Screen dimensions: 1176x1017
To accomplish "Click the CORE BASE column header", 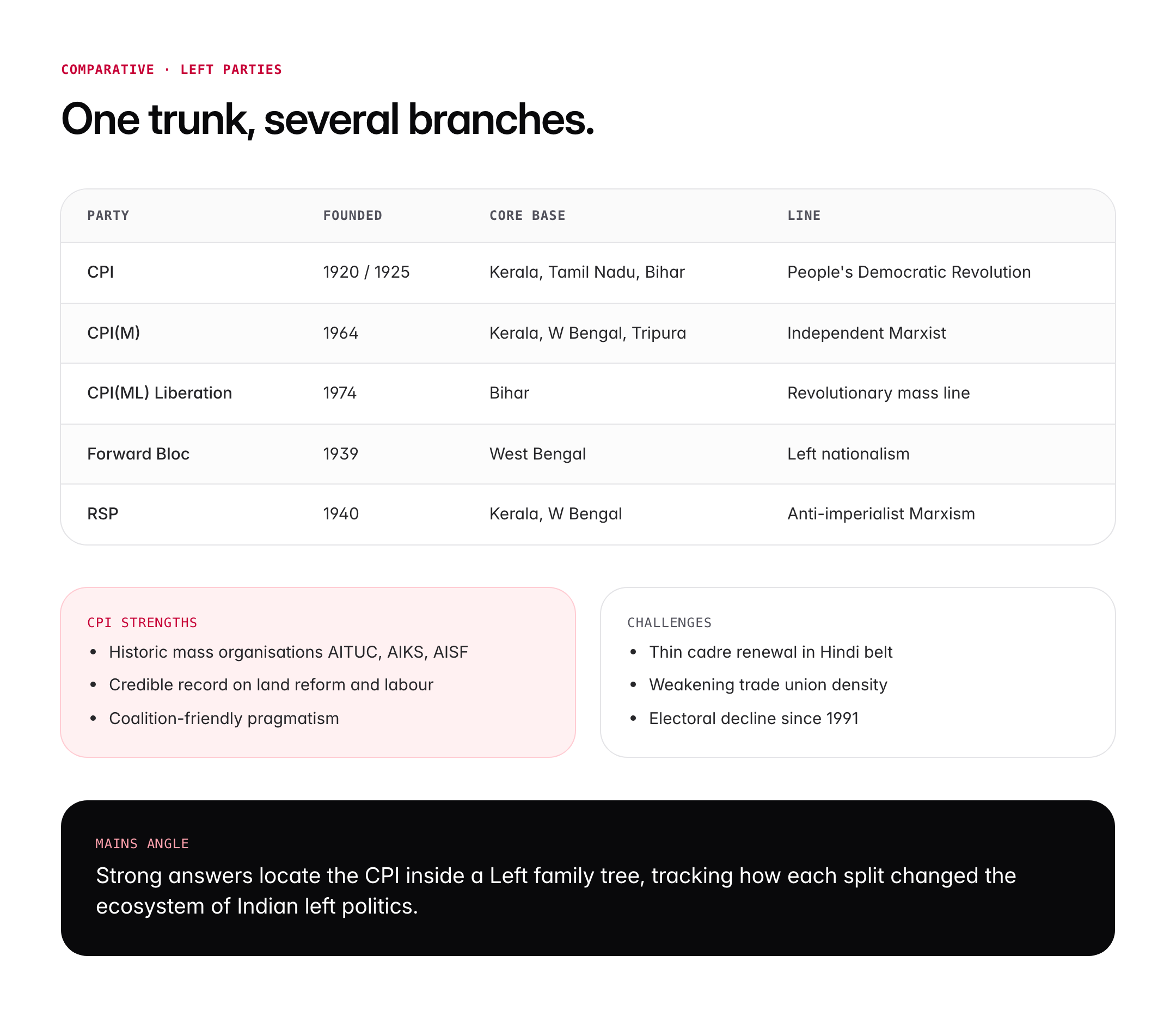I will tap(527, 216).
